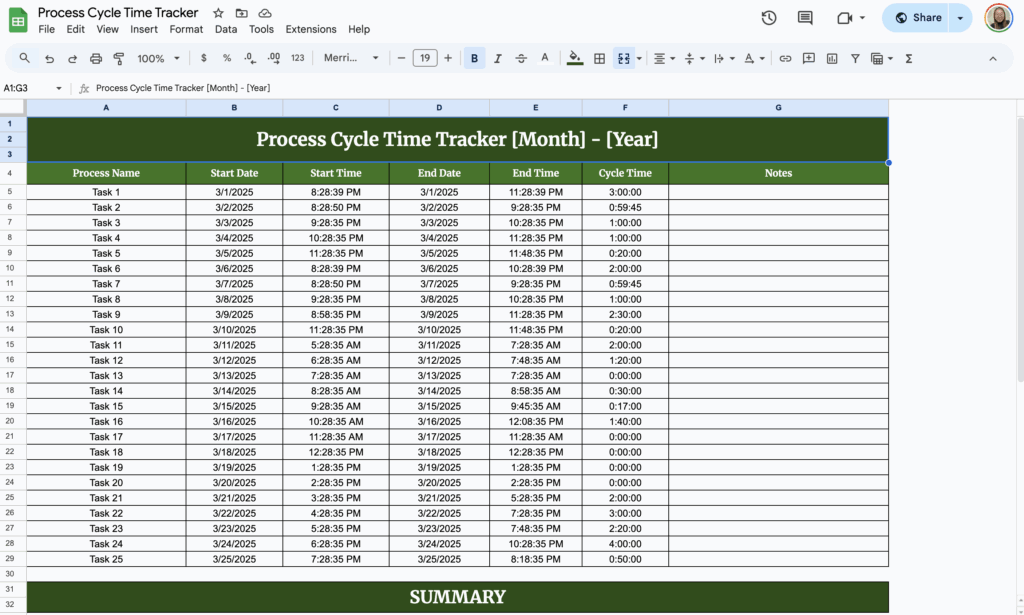The width and height of the screenshot is (1024, 615).
Task: Toggle strikethrough formatting
Action: [x=521, y=58]
